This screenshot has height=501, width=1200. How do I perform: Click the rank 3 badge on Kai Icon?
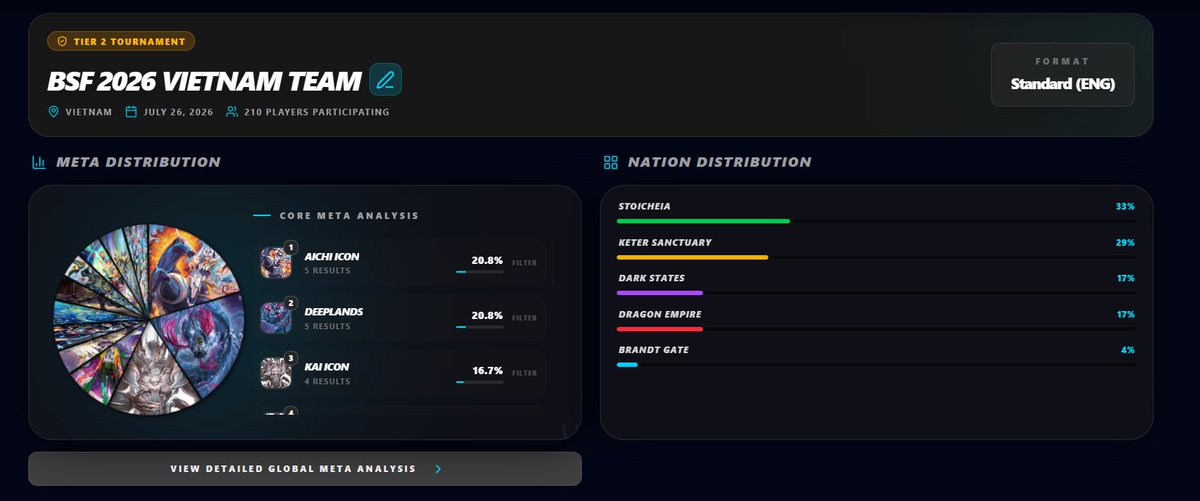point(290,357)
